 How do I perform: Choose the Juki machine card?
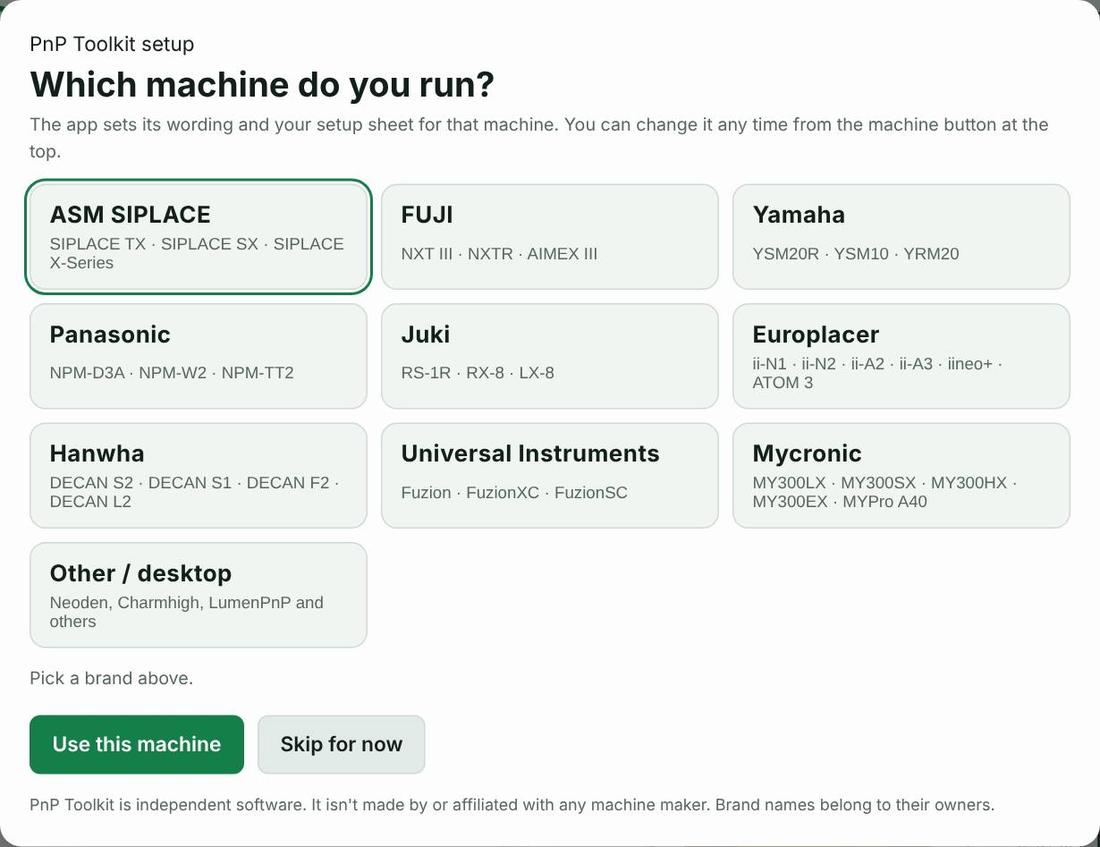(550, 356)
